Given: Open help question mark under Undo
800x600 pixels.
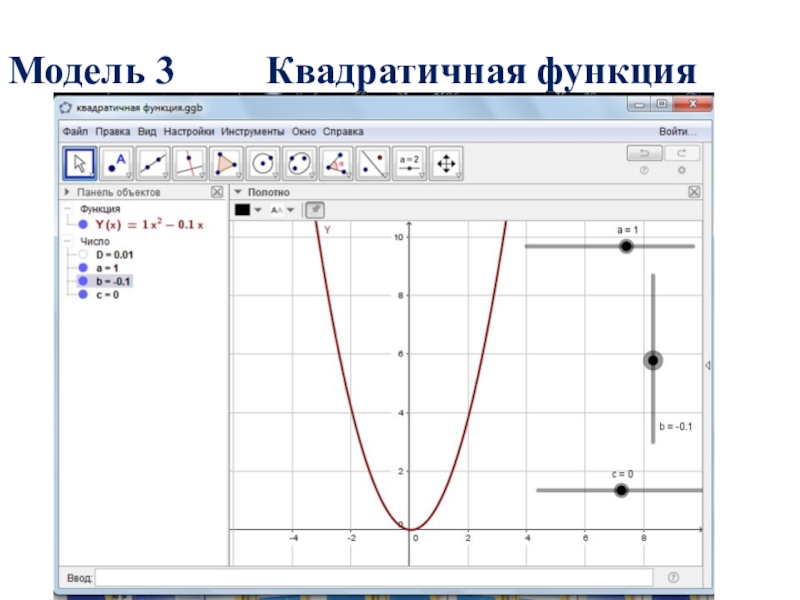Looking at the screenshot, I should click(x=644, y=170).
